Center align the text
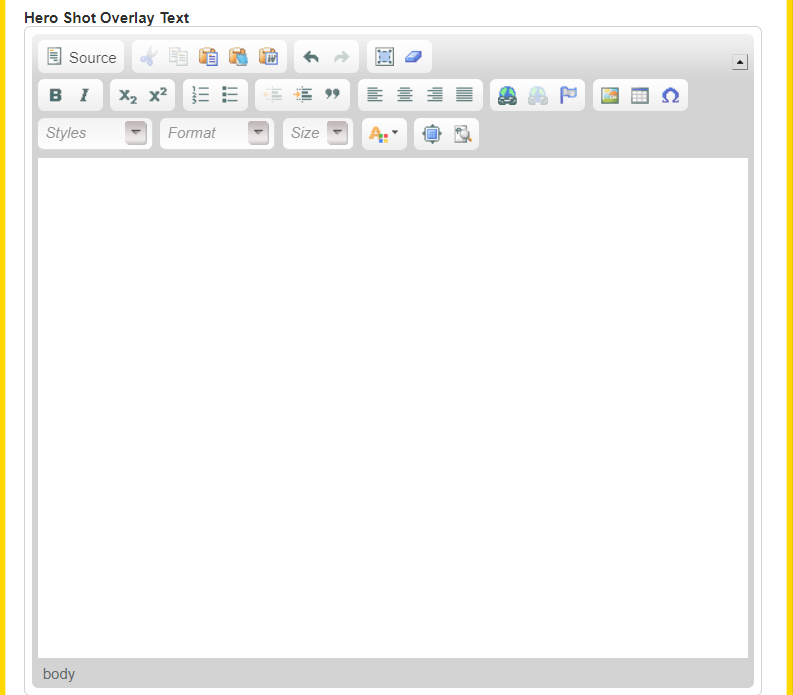Image resolution: width=793 pixels, height=695 pixels. pos(405,95)
